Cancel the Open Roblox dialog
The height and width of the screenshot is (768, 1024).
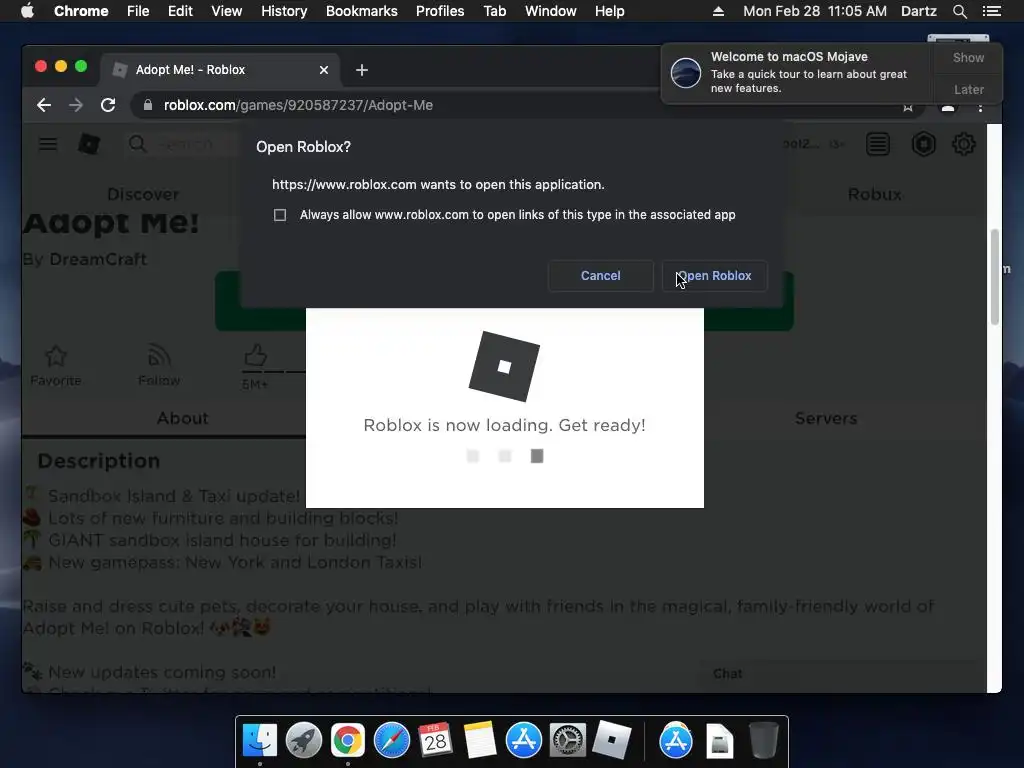tap(601, 276)
